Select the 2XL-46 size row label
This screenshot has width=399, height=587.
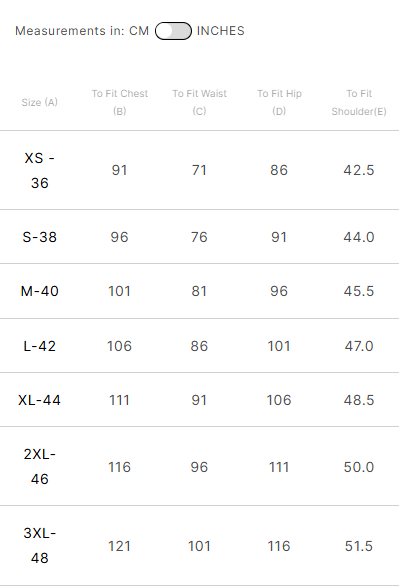(40, 466)
